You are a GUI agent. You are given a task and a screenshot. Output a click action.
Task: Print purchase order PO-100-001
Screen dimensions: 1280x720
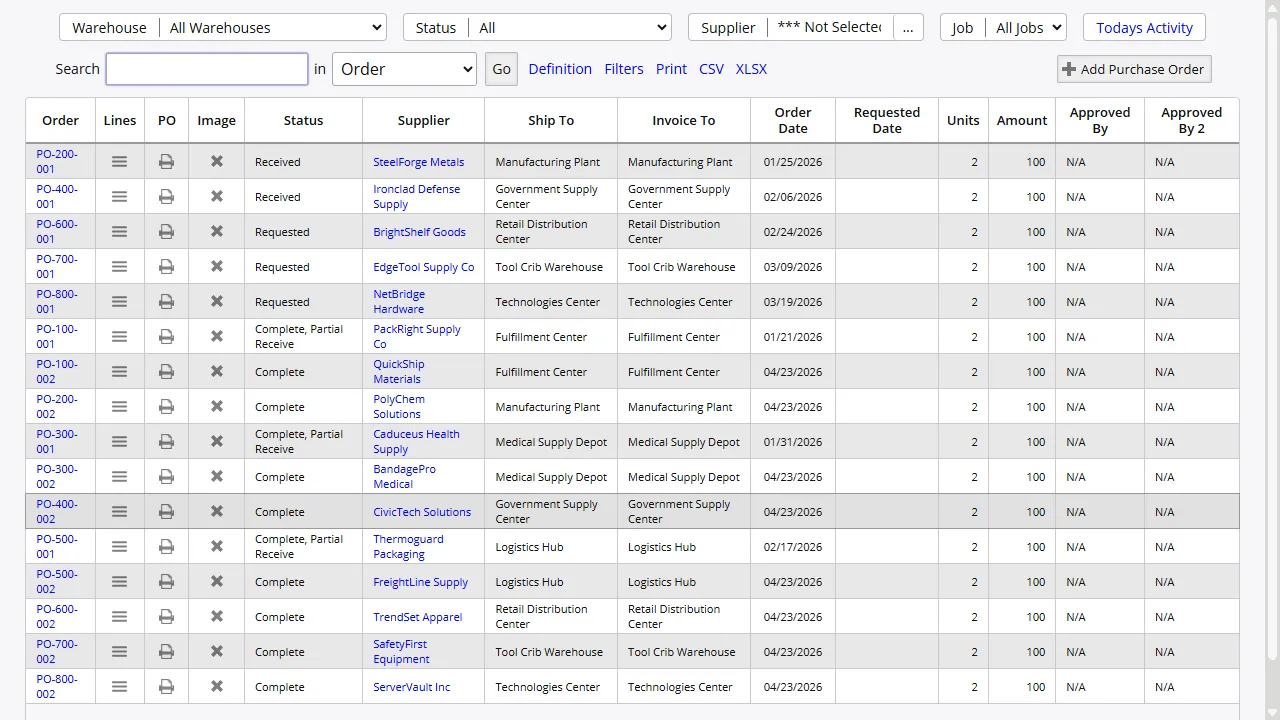(166, 336)
